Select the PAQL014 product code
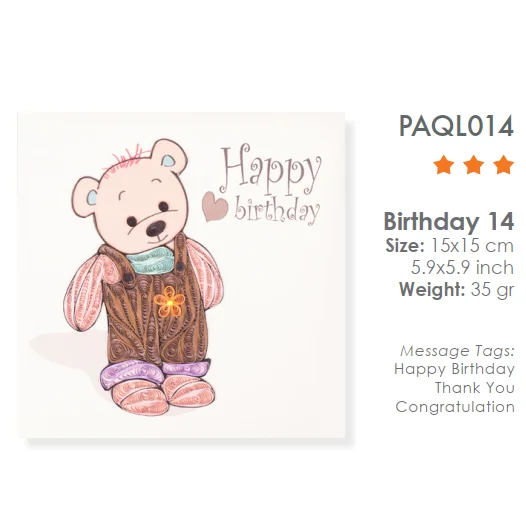Screen dimensions: 526x526 click(456, 126)
